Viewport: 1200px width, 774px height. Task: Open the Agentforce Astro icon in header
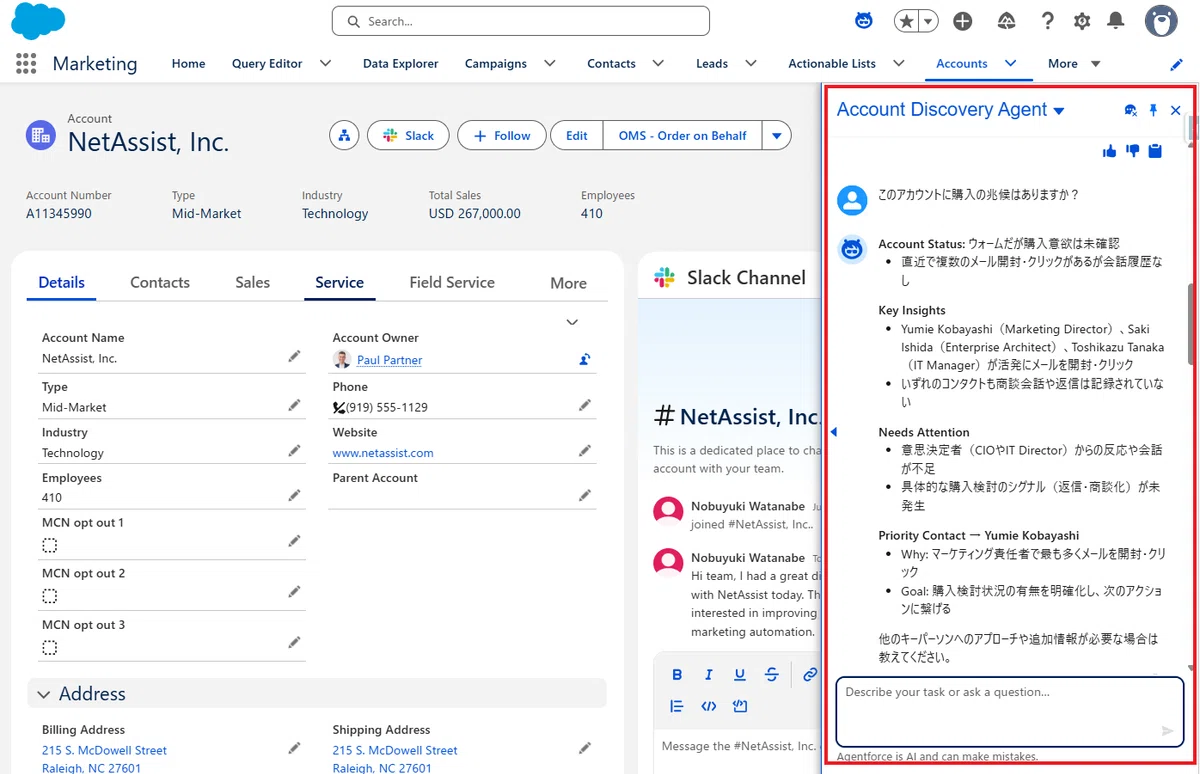pyautogui.click(x=863, y=21)
